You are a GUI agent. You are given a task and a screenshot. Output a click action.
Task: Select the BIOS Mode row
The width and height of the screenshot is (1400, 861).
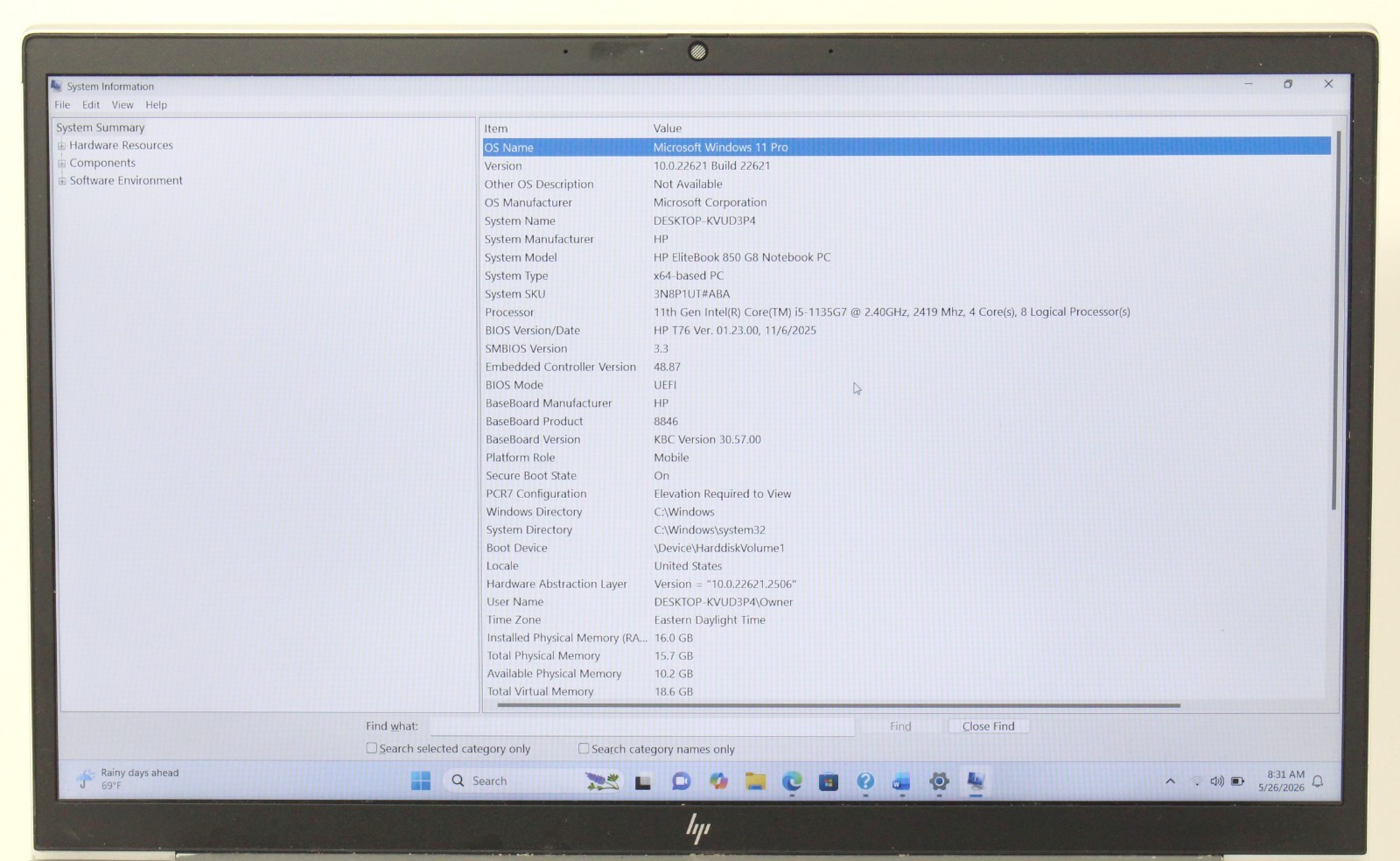click(906, 385)
